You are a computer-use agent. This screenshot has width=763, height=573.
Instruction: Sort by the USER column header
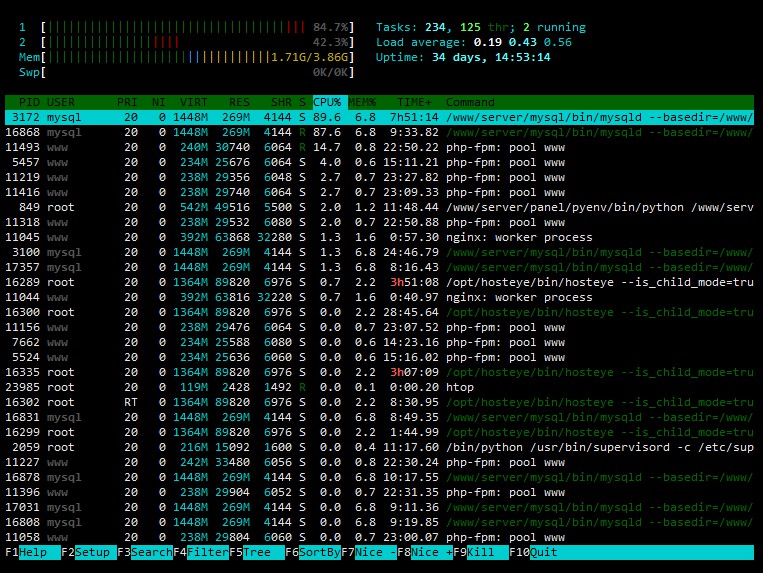[61, 103]
